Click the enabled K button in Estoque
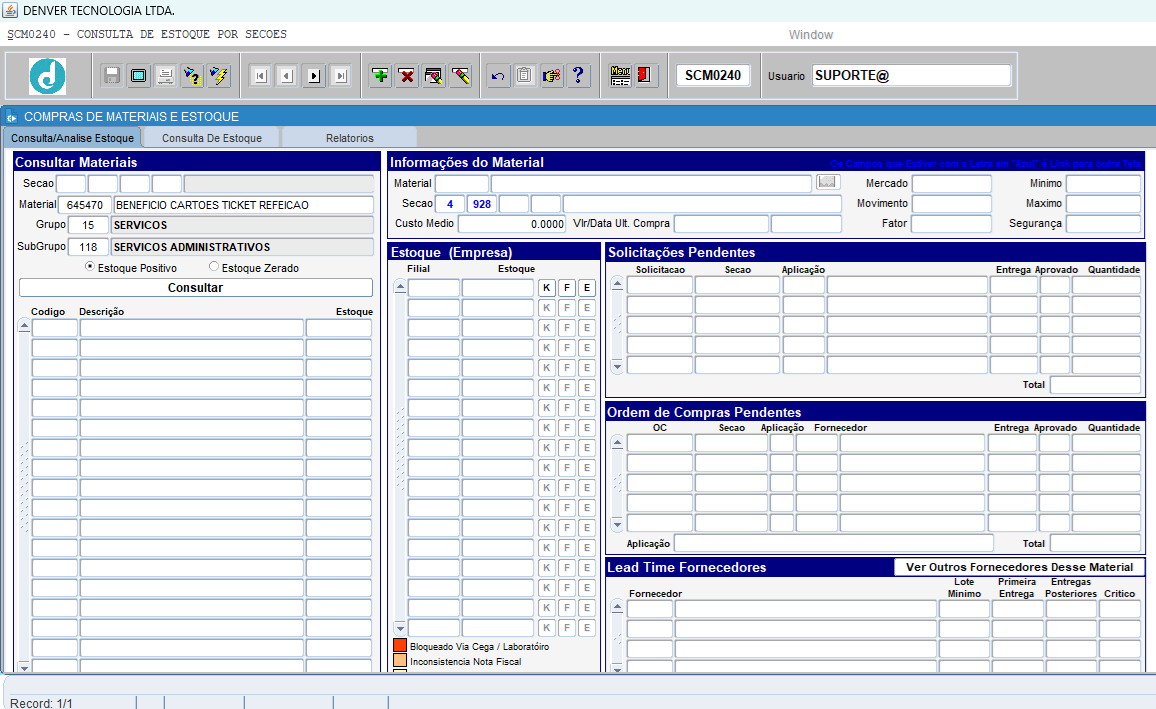The height and width of the screenshot is (709, 1156). [x=546, y=288]
